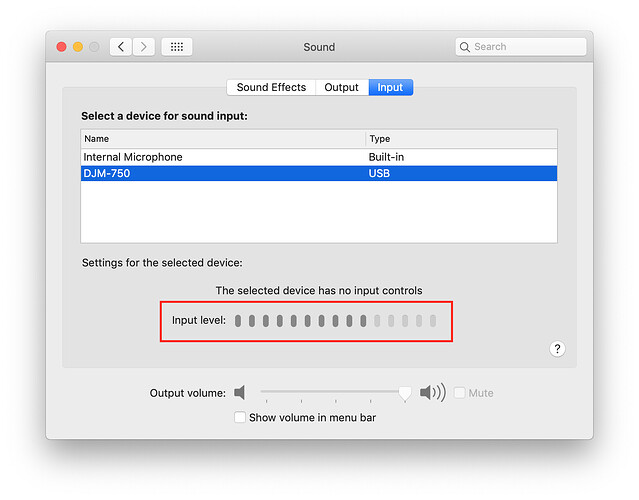Close the Sound preferences window
The image size is (639, 500).
pos(61,47)
